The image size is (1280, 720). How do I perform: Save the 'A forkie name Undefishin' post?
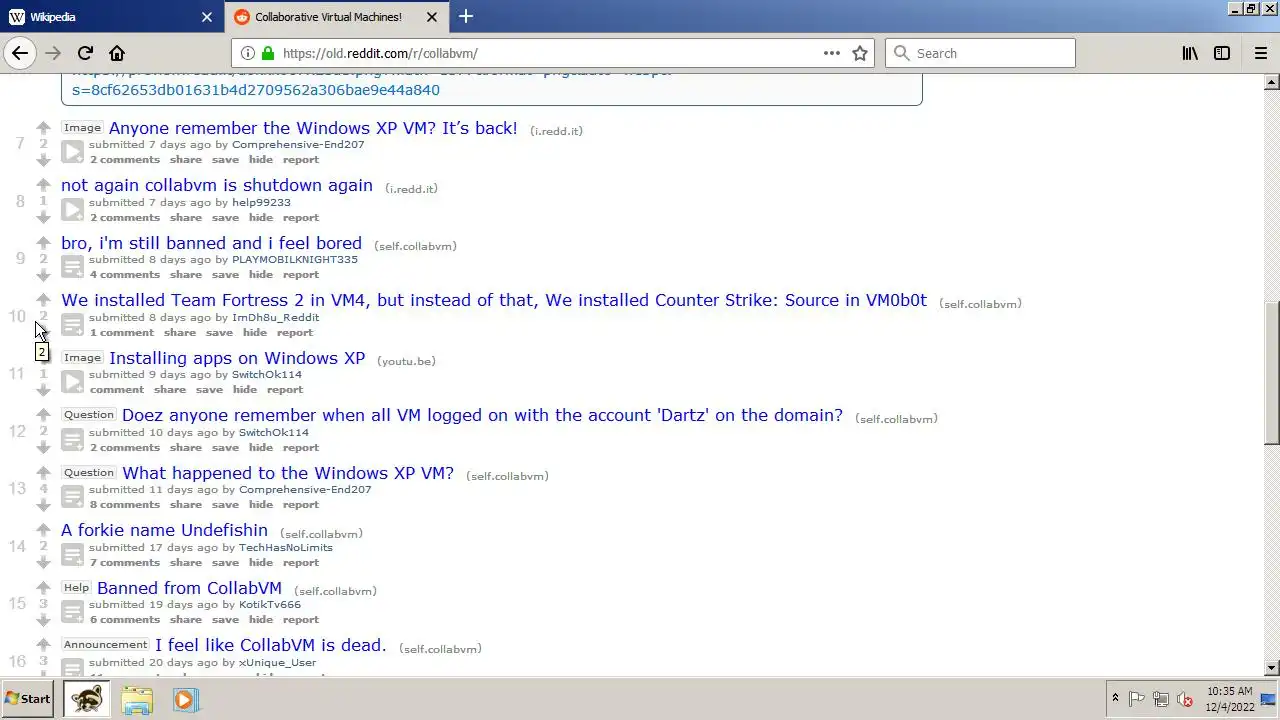coord(225,563)
